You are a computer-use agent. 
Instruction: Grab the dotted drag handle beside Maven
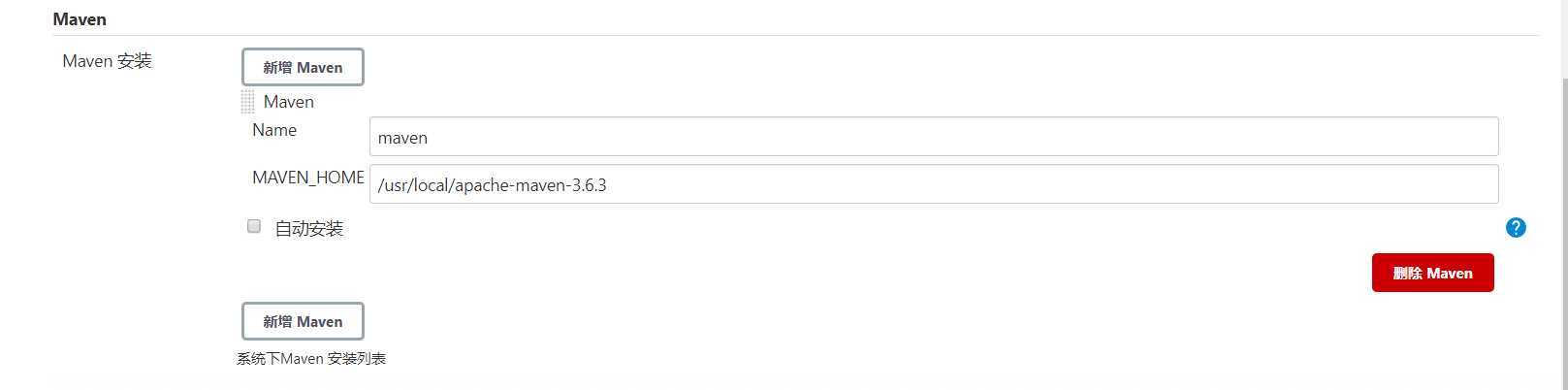pos(248,102)
